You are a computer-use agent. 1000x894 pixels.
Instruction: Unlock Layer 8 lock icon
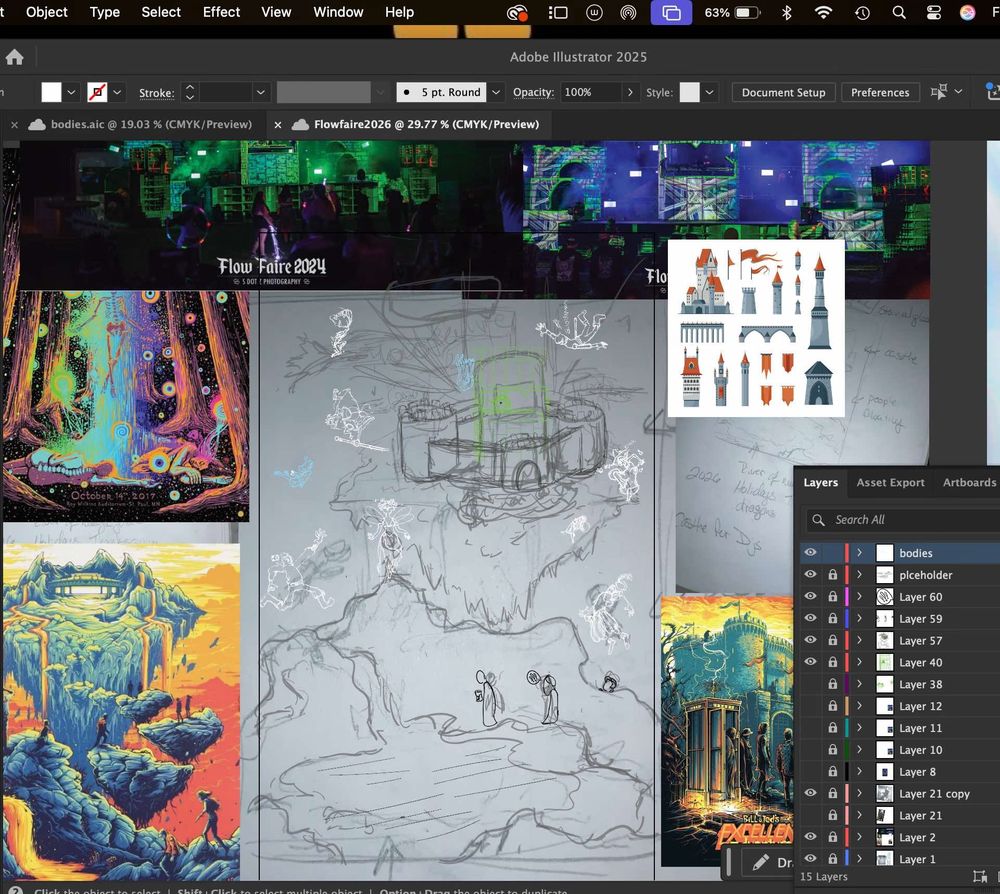[x=832, y=772]
